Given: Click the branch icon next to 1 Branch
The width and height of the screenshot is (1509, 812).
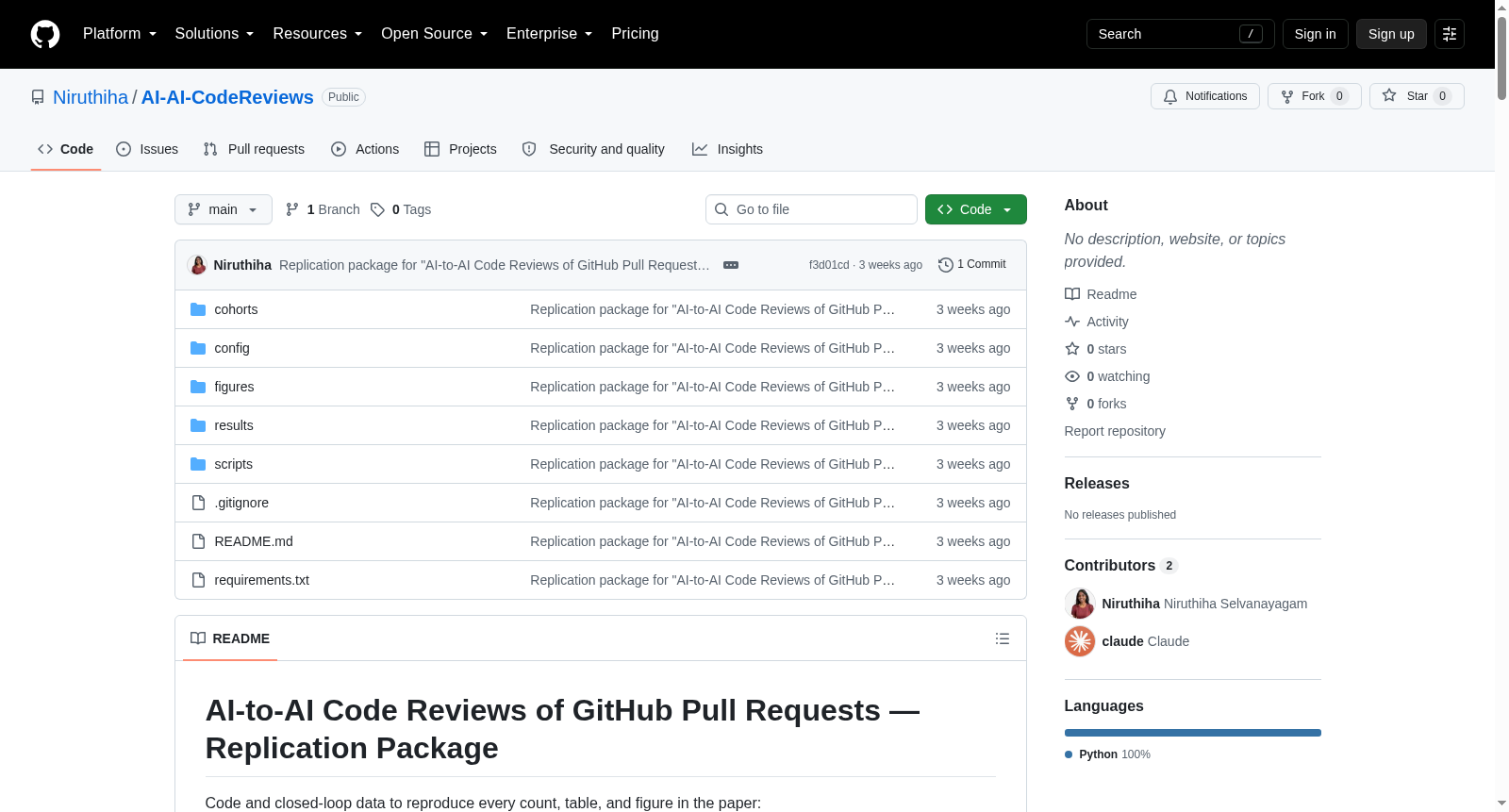Looking at the screenshot, I should [292, 209].
